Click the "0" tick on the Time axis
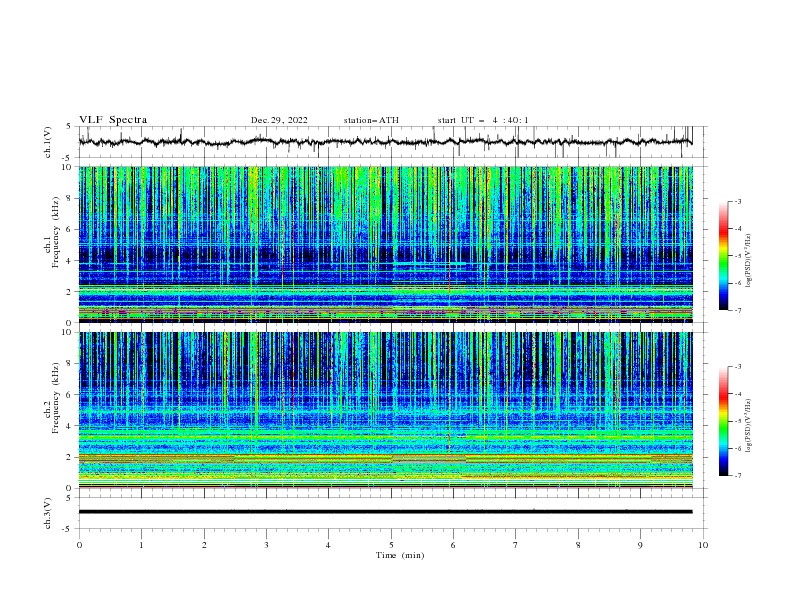 79,545
